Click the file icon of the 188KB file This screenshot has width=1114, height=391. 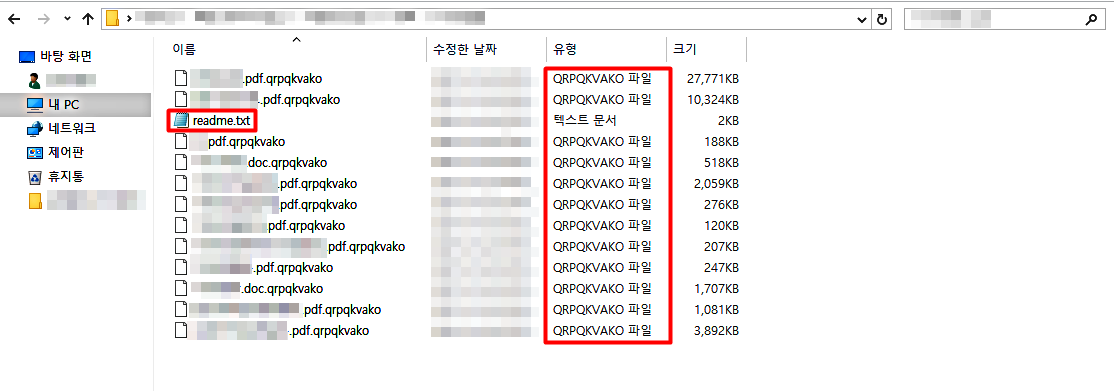click(180, 141)
